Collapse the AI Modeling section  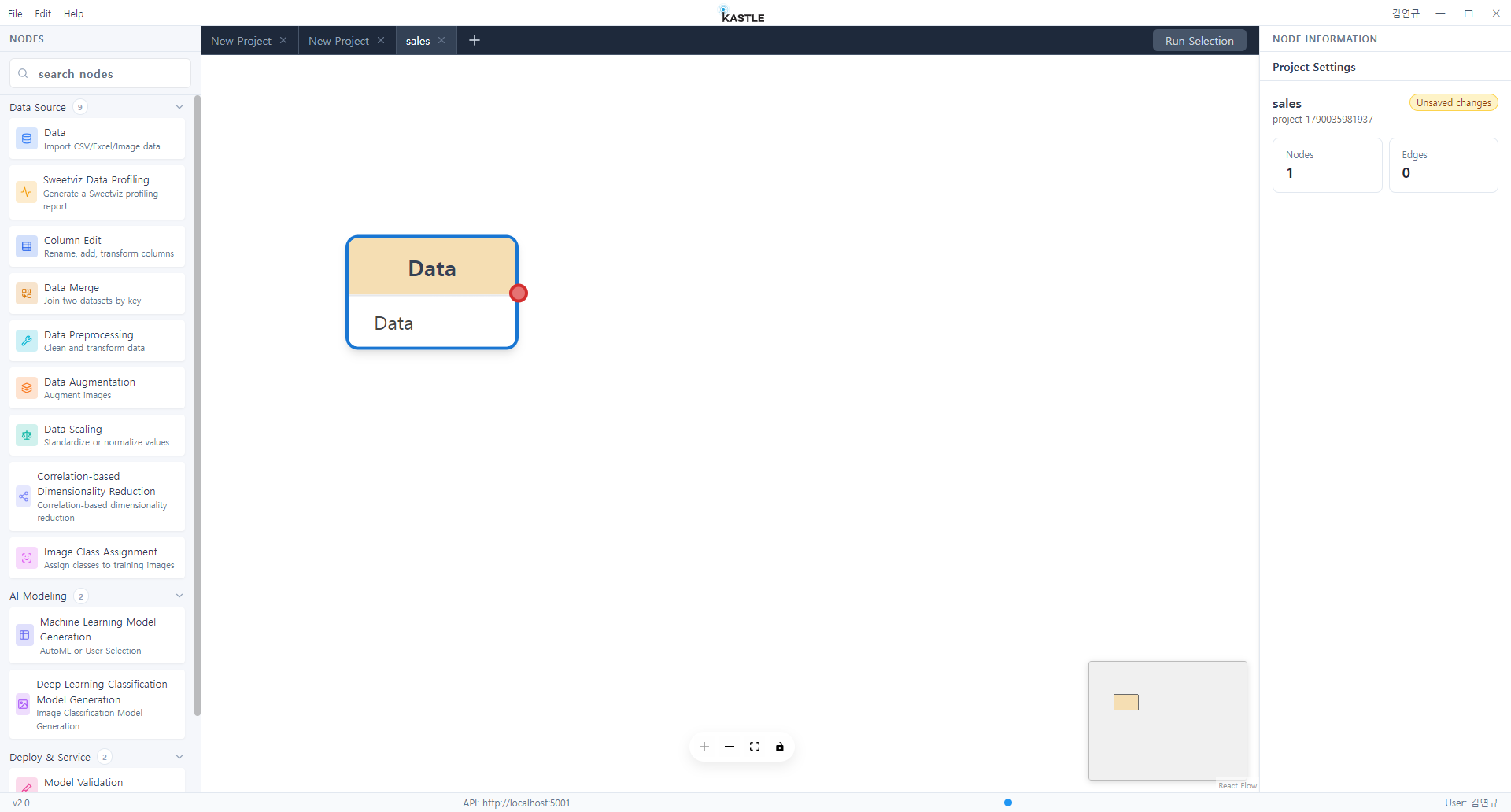coord(179,596)
